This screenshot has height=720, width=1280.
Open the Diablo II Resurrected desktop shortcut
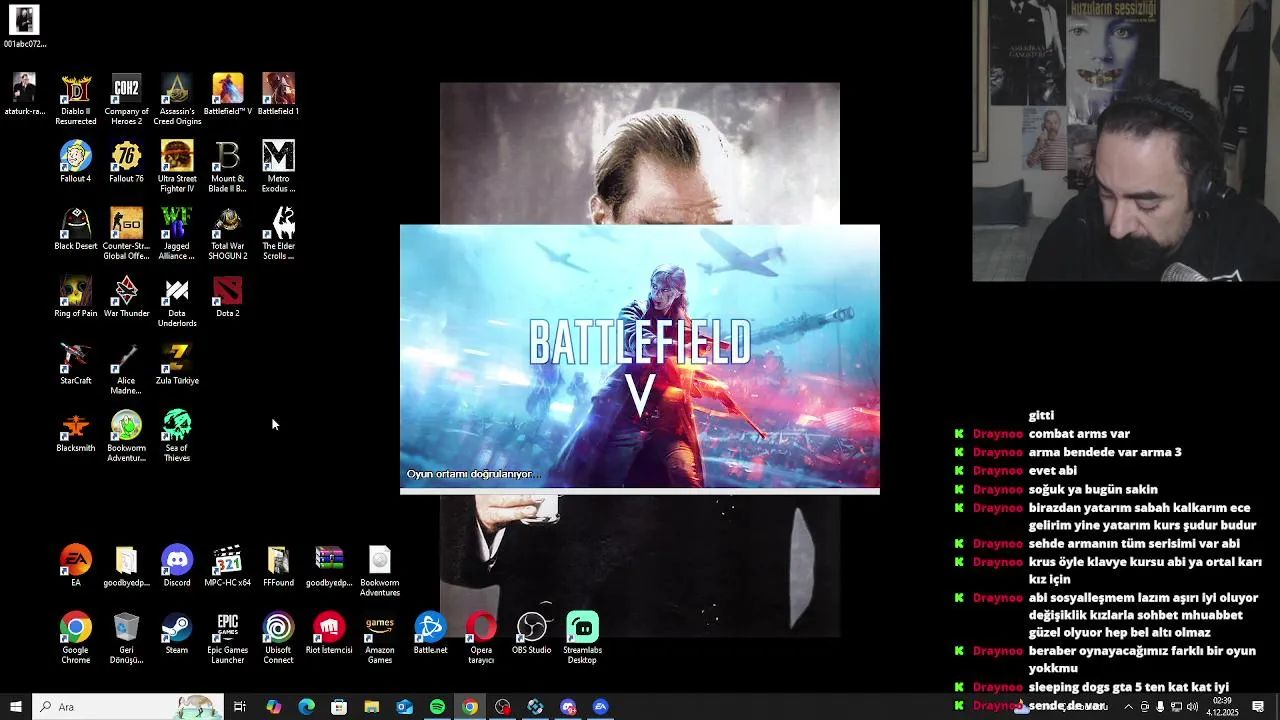76,99
